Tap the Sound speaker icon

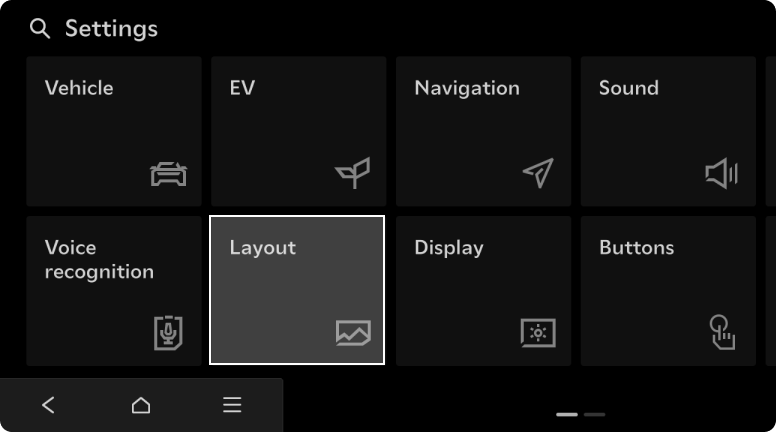click(721, 174)
